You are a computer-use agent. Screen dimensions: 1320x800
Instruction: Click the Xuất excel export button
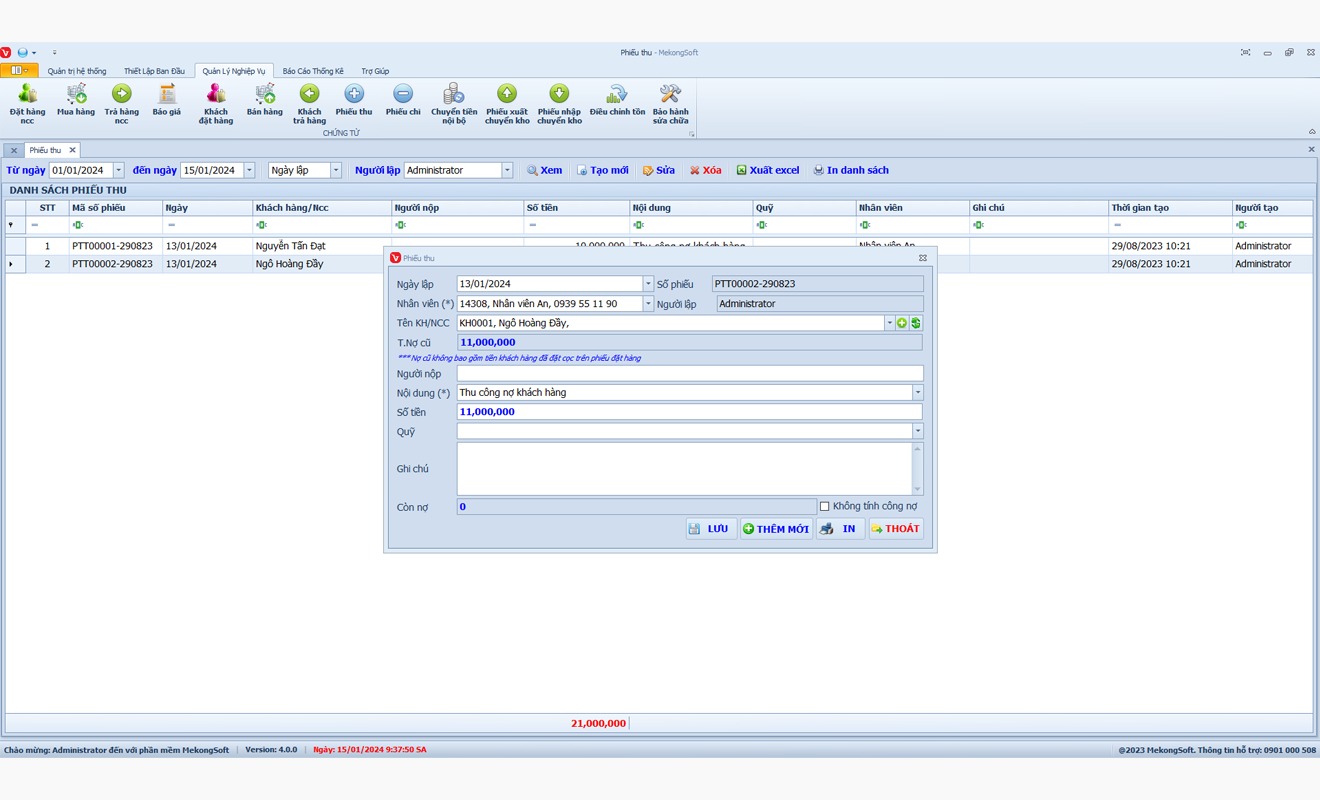[768, 170]
